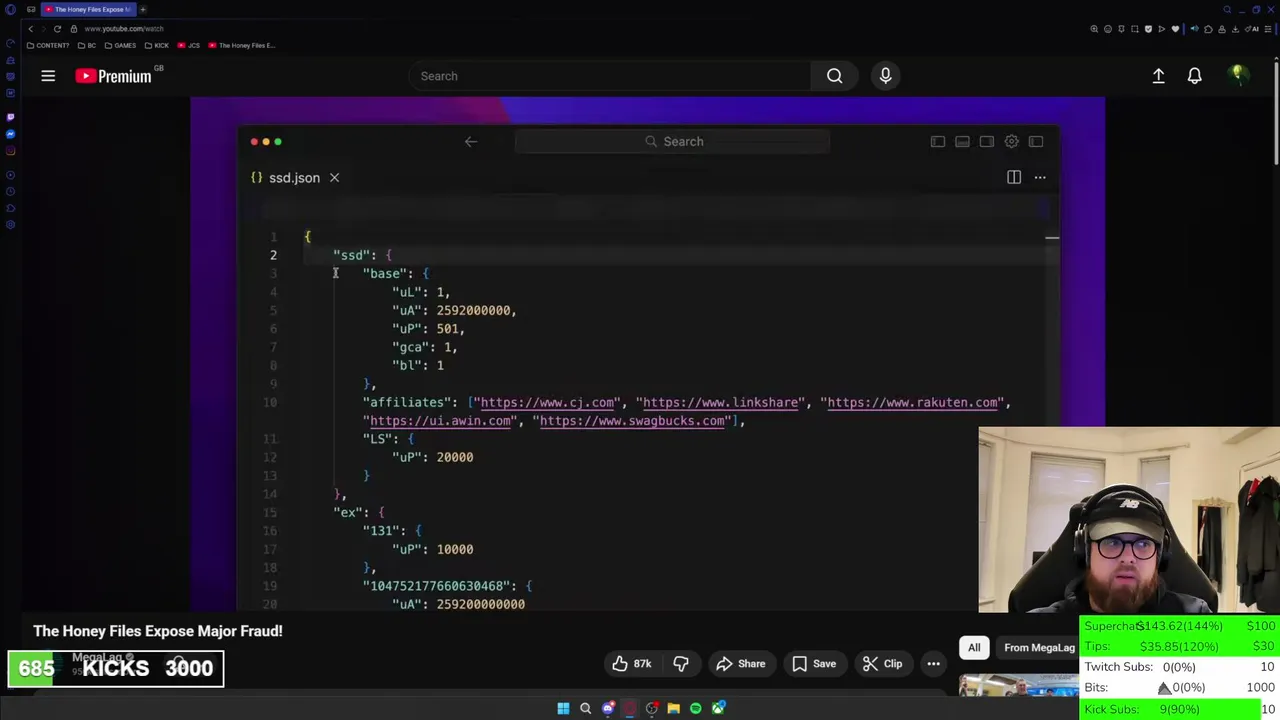Open the browser zoom magnifier icon

point(1094,29)
